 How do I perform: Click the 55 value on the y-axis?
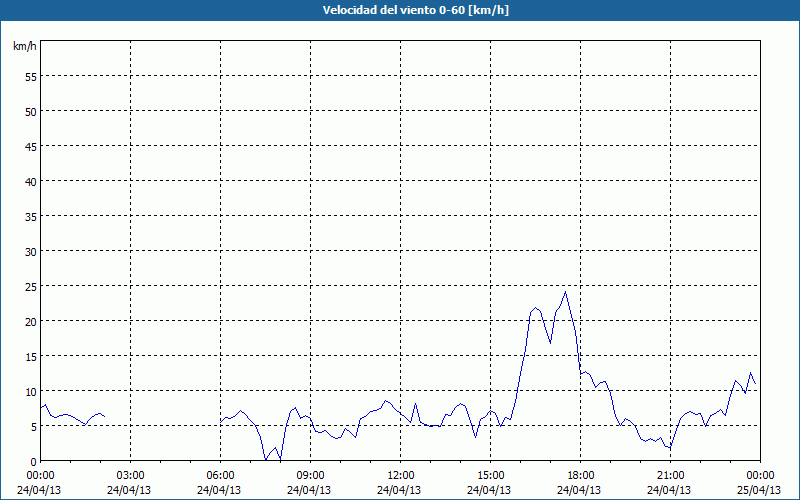(31, 77)
